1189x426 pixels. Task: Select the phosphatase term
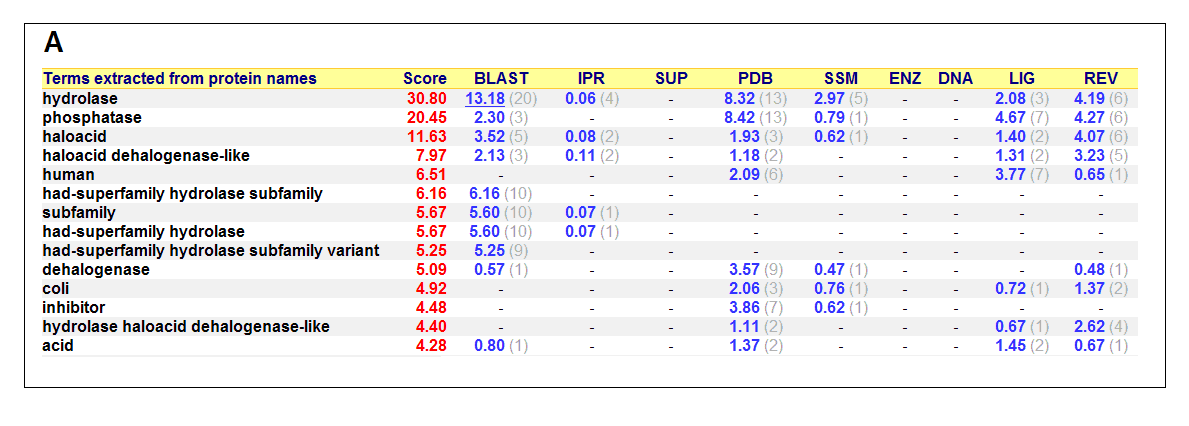(93, 117)
